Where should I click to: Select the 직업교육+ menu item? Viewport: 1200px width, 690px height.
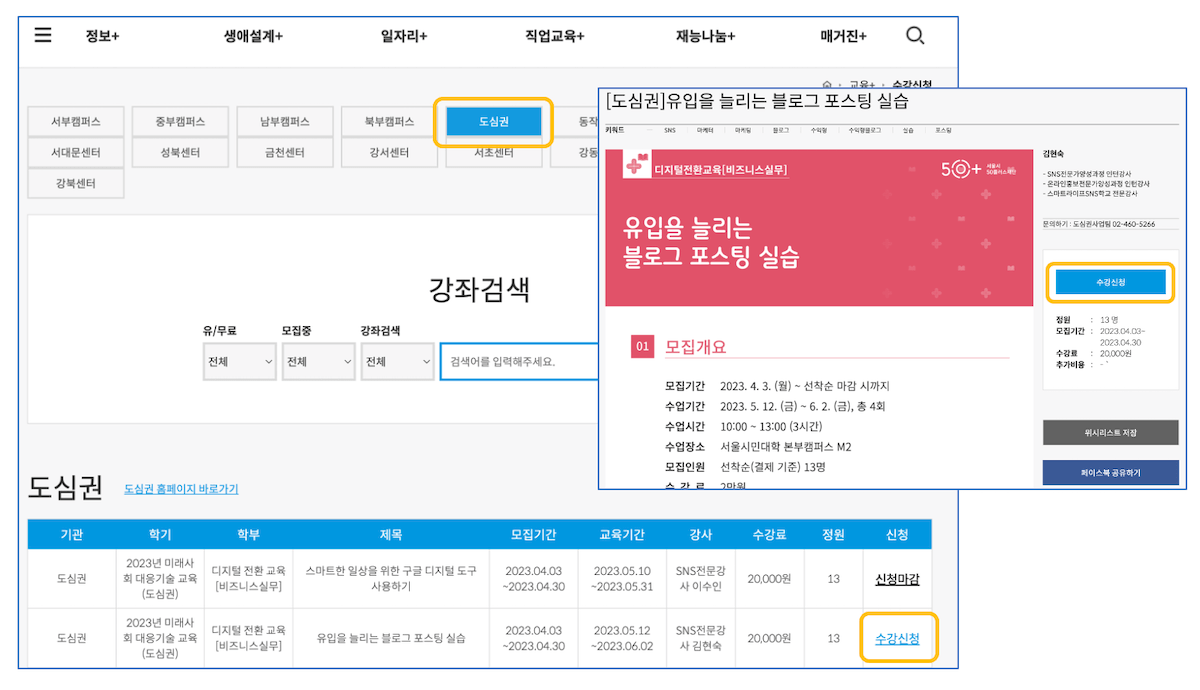point(554,36)
